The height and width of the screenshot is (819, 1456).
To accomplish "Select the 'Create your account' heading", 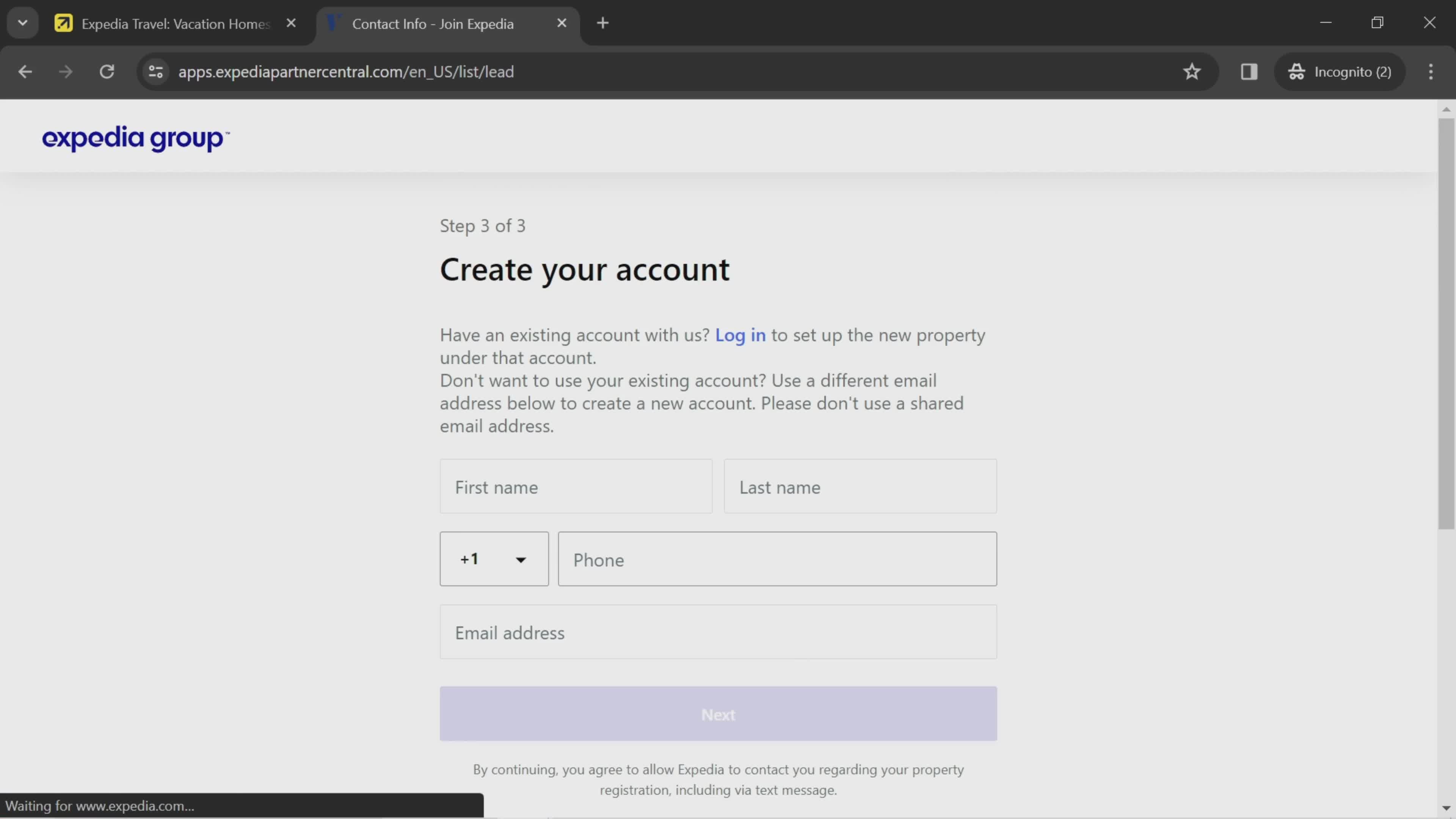I will tap(584, 270).
